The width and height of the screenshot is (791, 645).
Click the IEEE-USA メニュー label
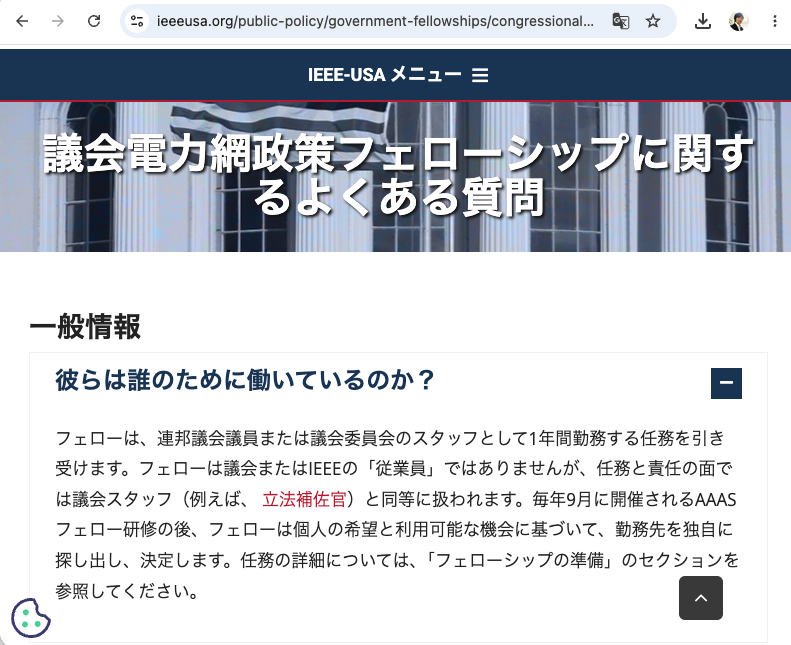tap(384, 75)
